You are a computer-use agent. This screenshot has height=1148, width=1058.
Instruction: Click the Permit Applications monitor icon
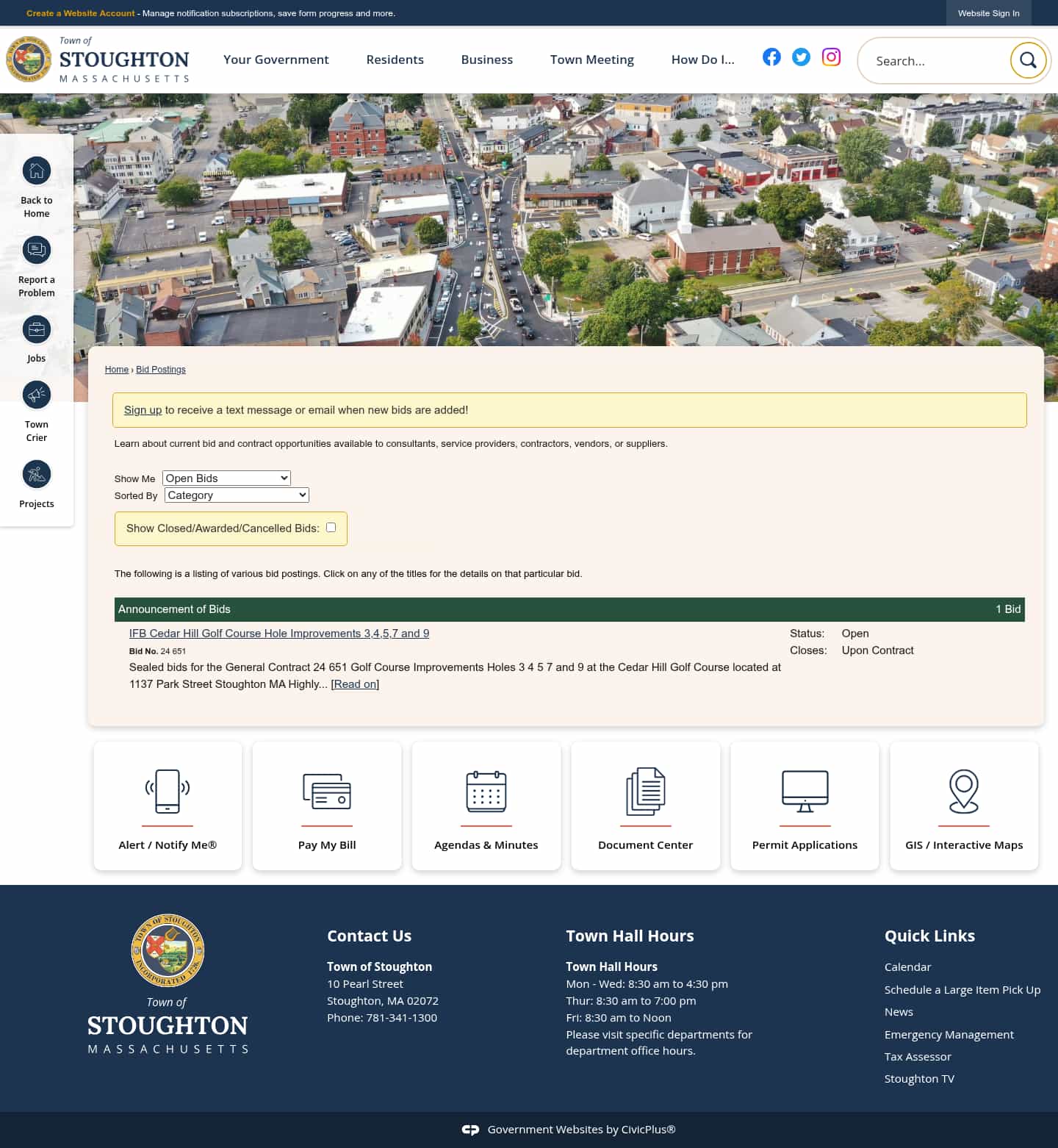pyautogui.click(x=805, y=792)
